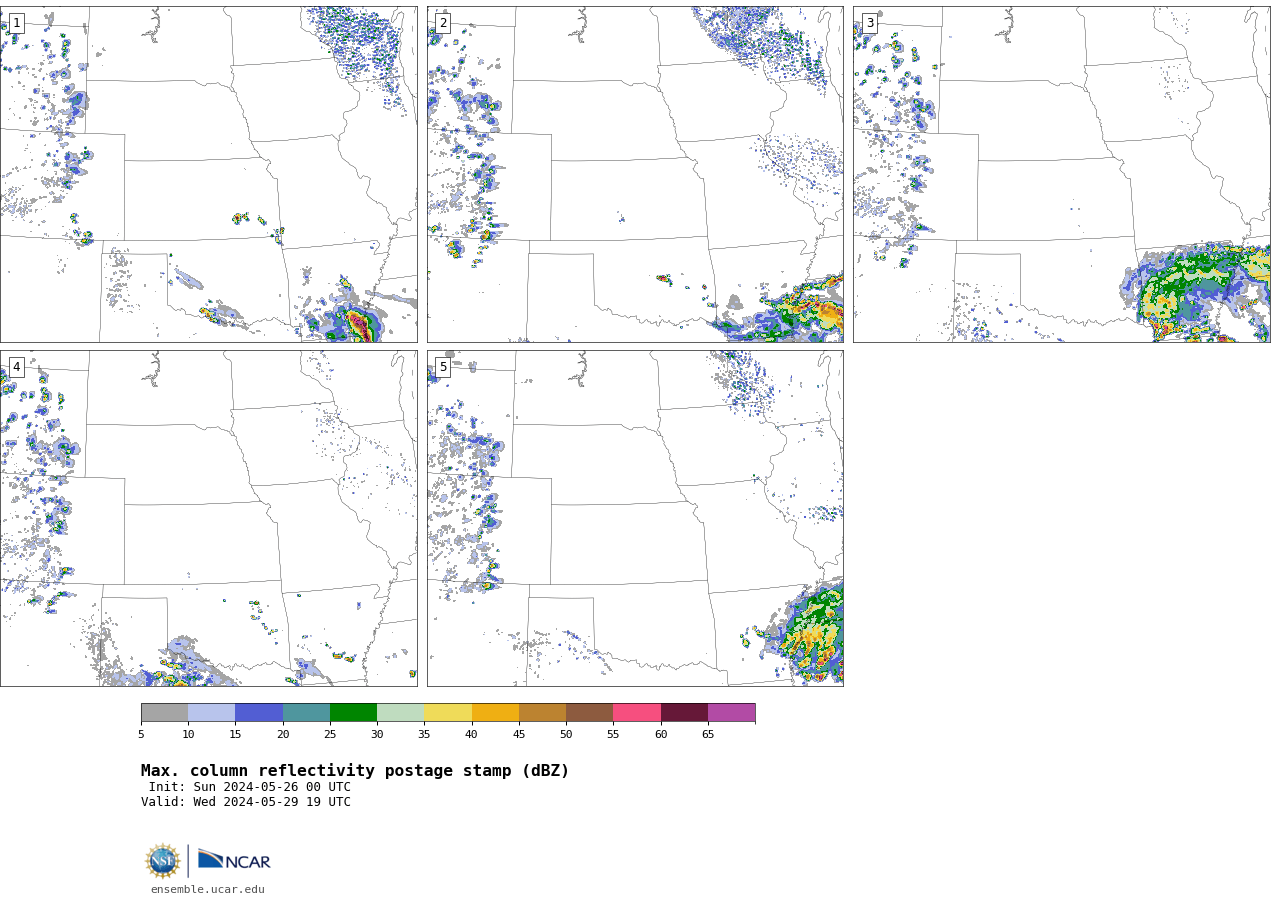The height and width of the screenshot is (901, 1280).
Task: Click the panel number 2 label
Action: click(x=443, y=23)
